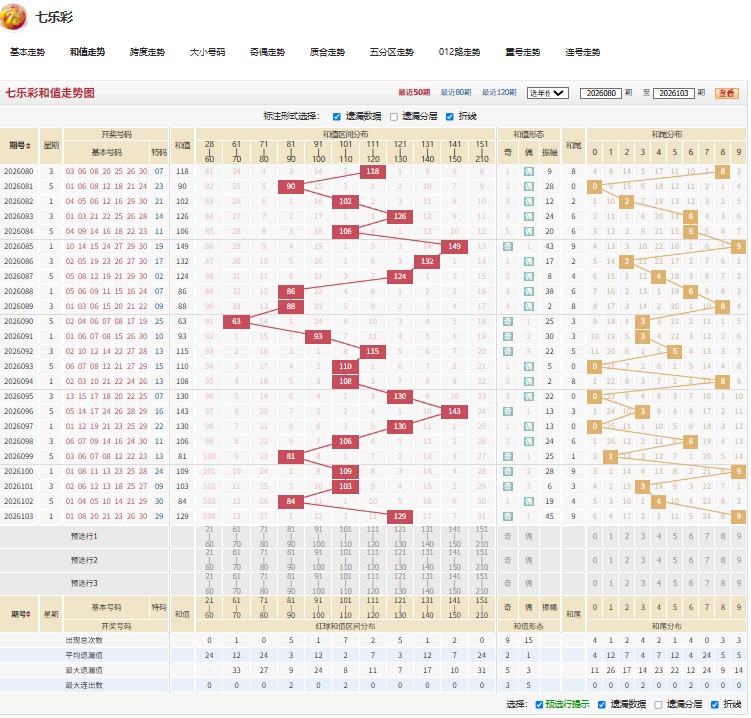Click the red 129 sum marker
Viewport: 751px width, 718px height.
(400, 516)
